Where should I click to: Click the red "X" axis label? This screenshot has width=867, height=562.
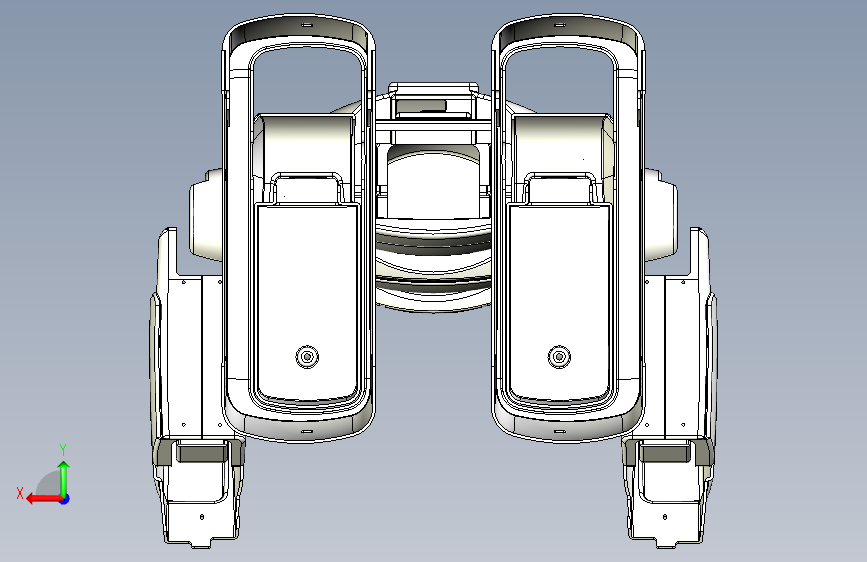pos(20,493)
